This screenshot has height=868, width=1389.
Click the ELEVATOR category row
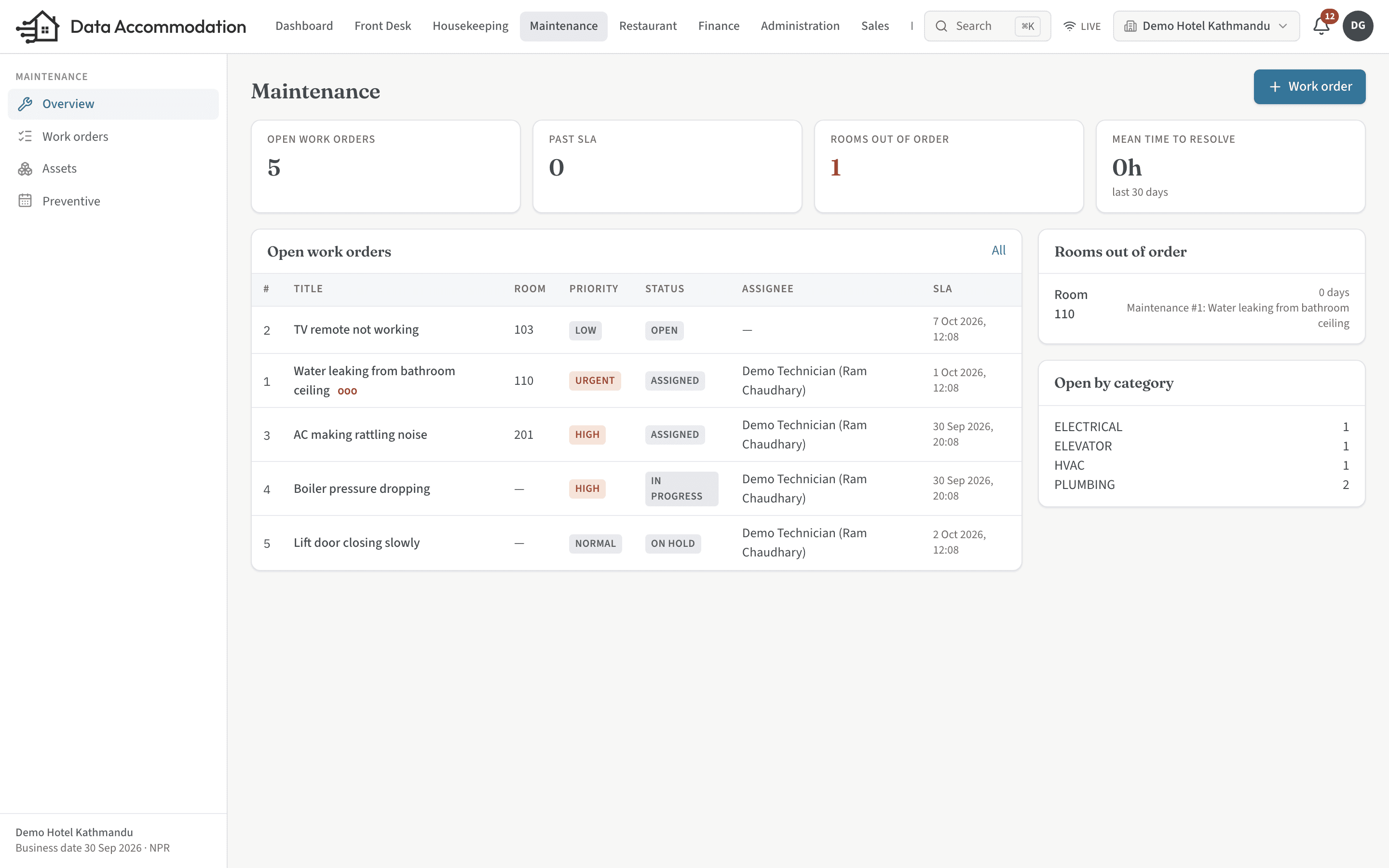(1201, 446)
